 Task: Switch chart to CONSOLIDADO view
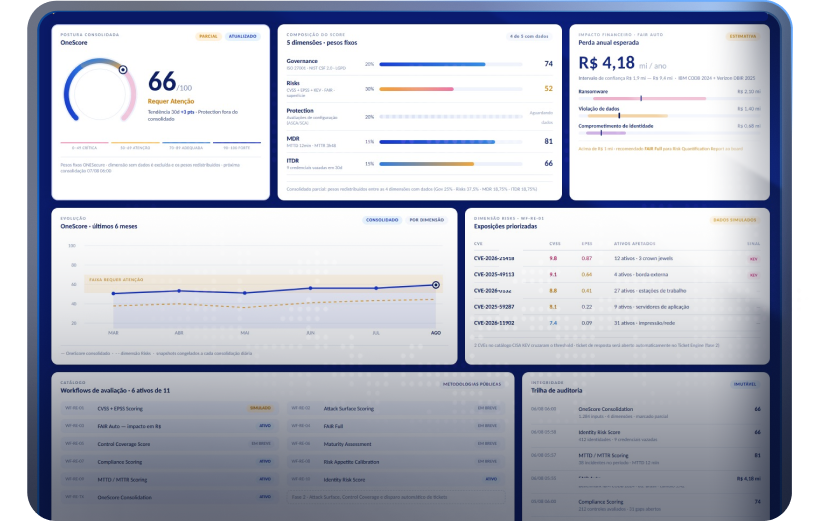pyautogui.click(x=382, y=220)
